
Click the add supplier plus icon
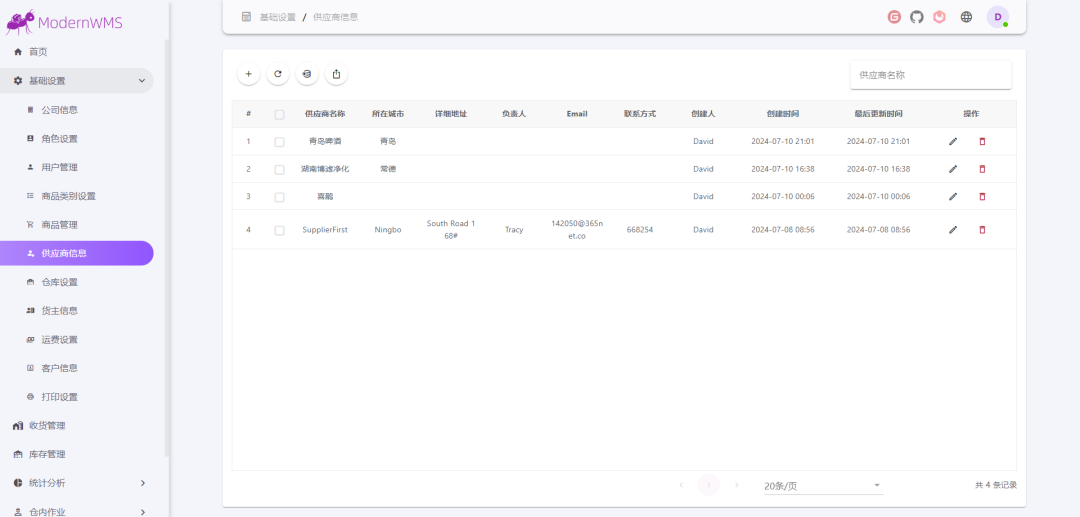248,74
